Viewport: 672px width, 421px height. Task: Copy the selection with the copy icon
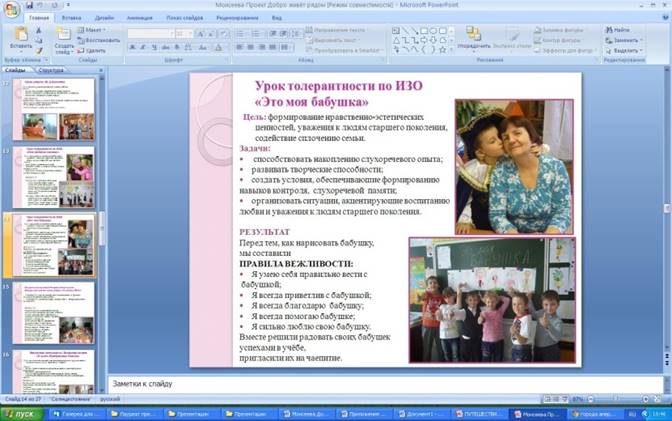pos(39,40)
